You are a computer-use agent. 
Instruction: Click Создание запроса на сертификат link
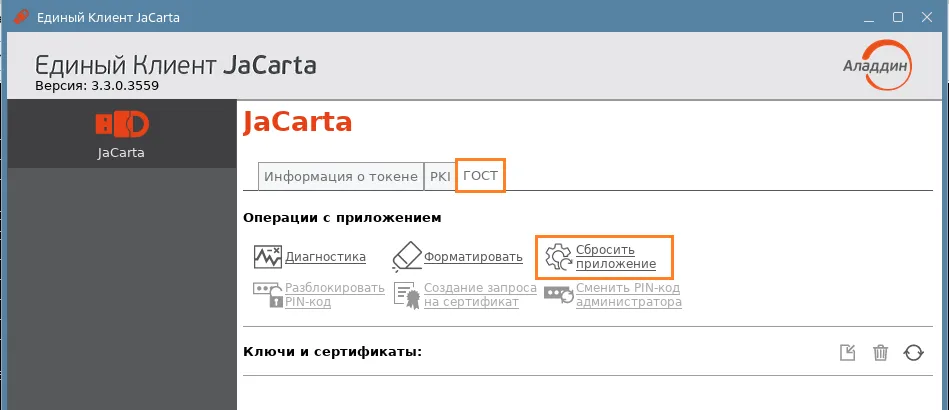[481, 295]
